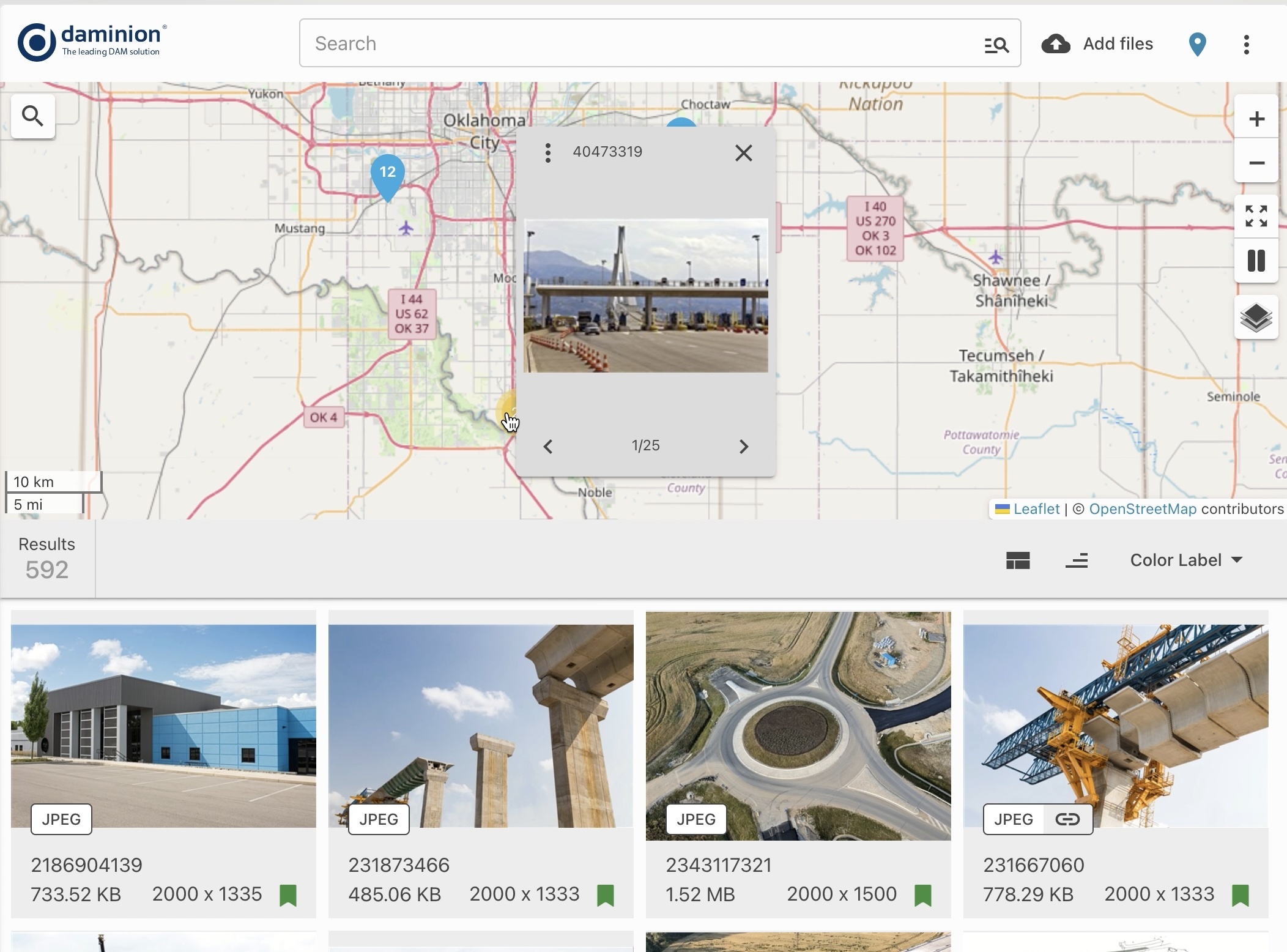Open the roundabout thumbnail 2343117321

798,726
